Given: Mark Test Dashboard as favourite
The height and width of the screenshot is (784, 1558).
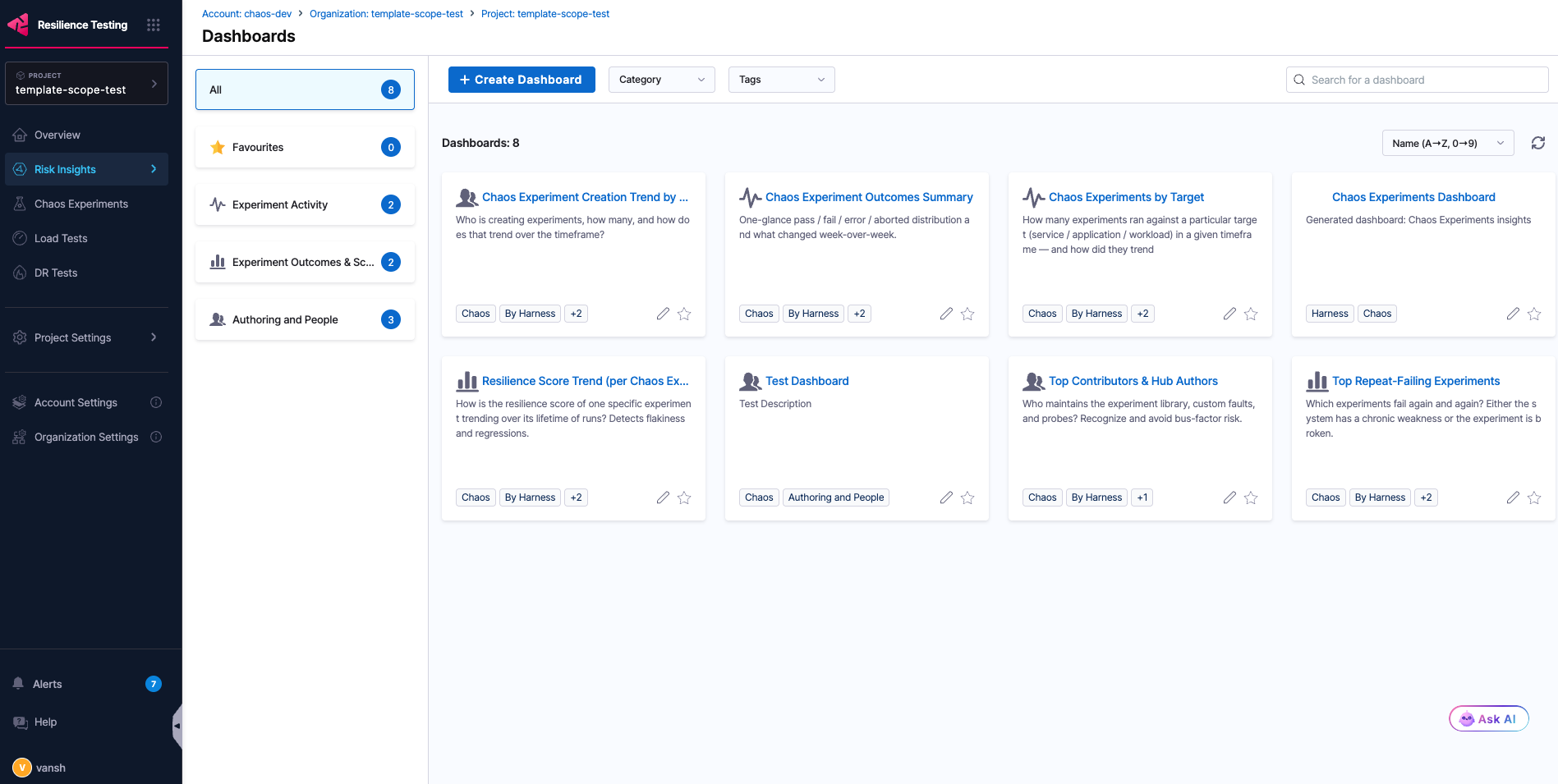Looking at the screenshot, I should 967,497.
